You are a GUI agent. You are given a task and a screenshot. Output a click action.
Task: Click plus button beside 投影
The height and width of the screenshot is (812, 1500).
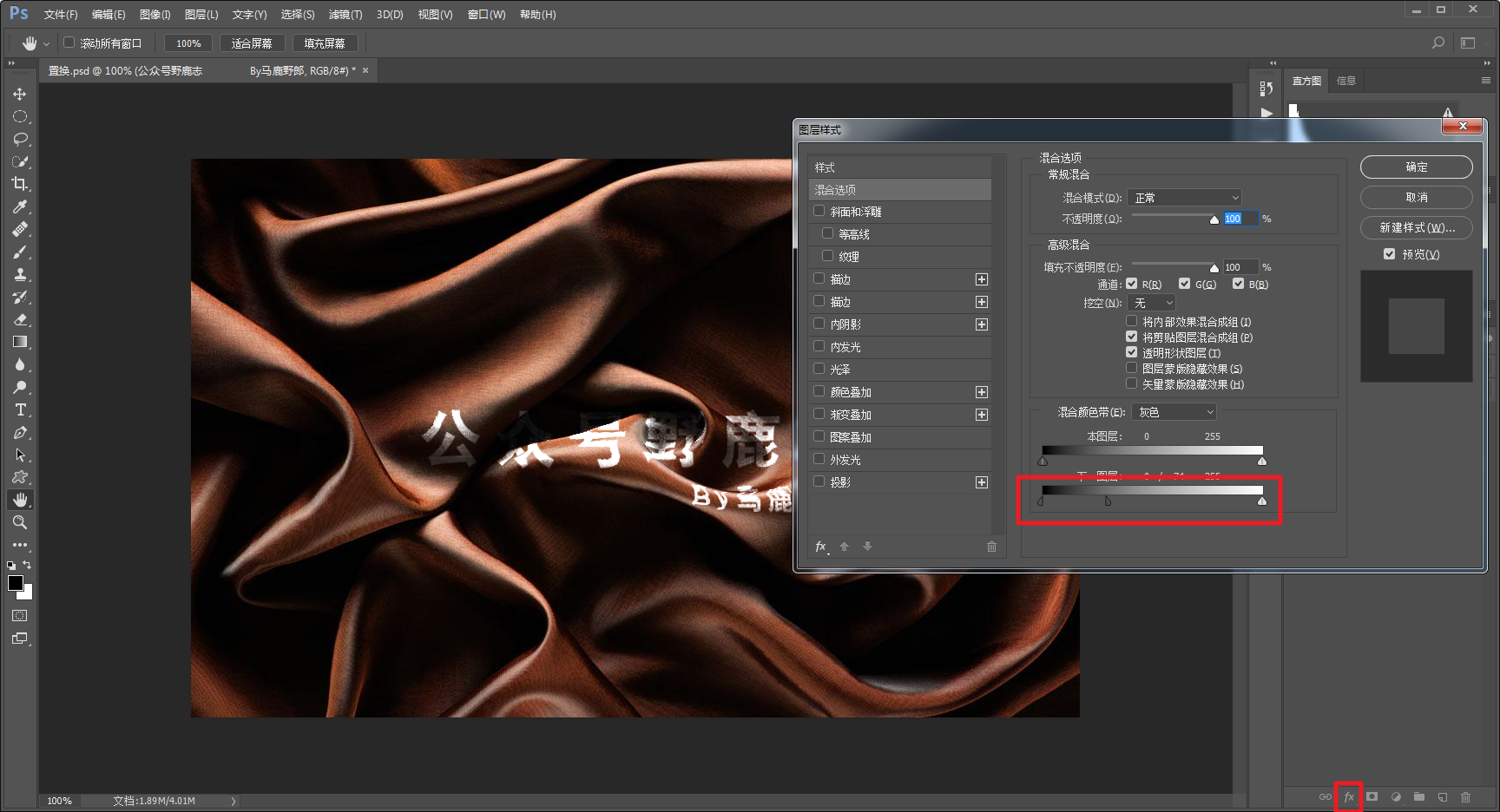tap(982, 482)
